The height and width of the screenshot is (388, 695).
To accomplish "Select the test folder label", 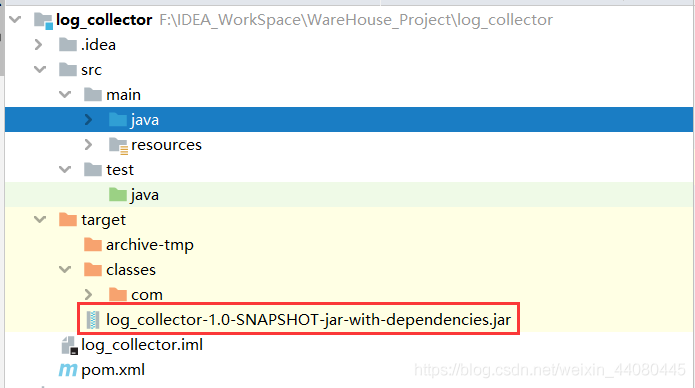I will 120,170.
